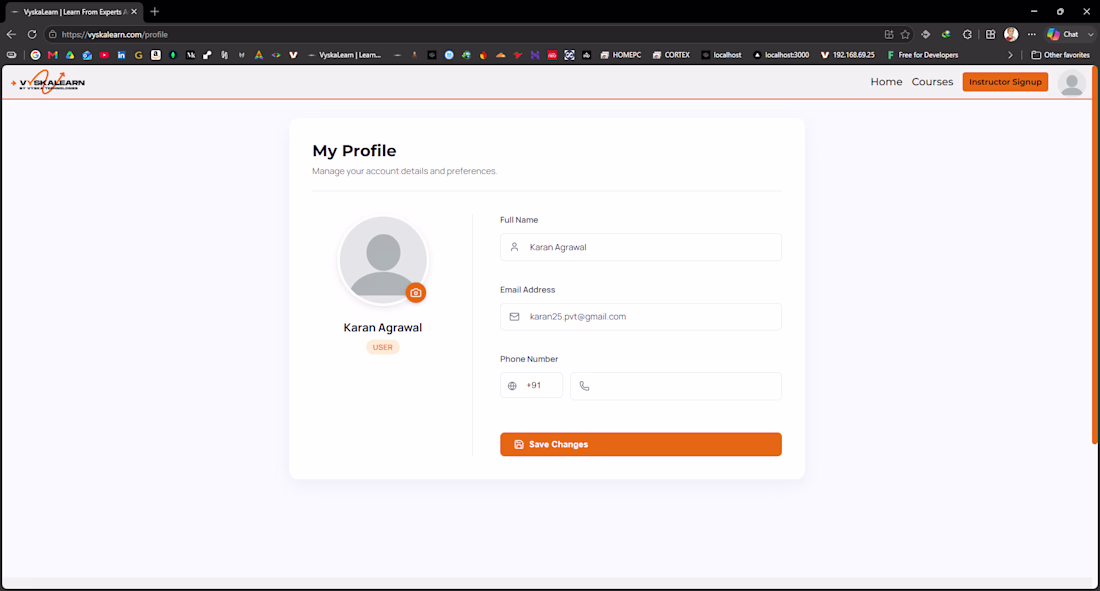Open the localhost:3000 bookmark

781,55
